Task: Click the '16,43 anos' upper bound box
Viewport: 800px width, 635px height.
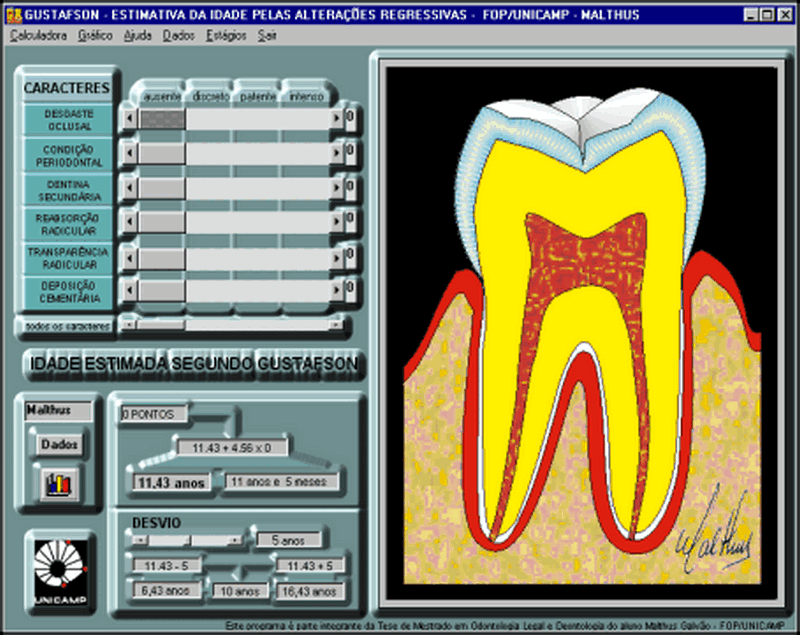Action: coord(310,591)
